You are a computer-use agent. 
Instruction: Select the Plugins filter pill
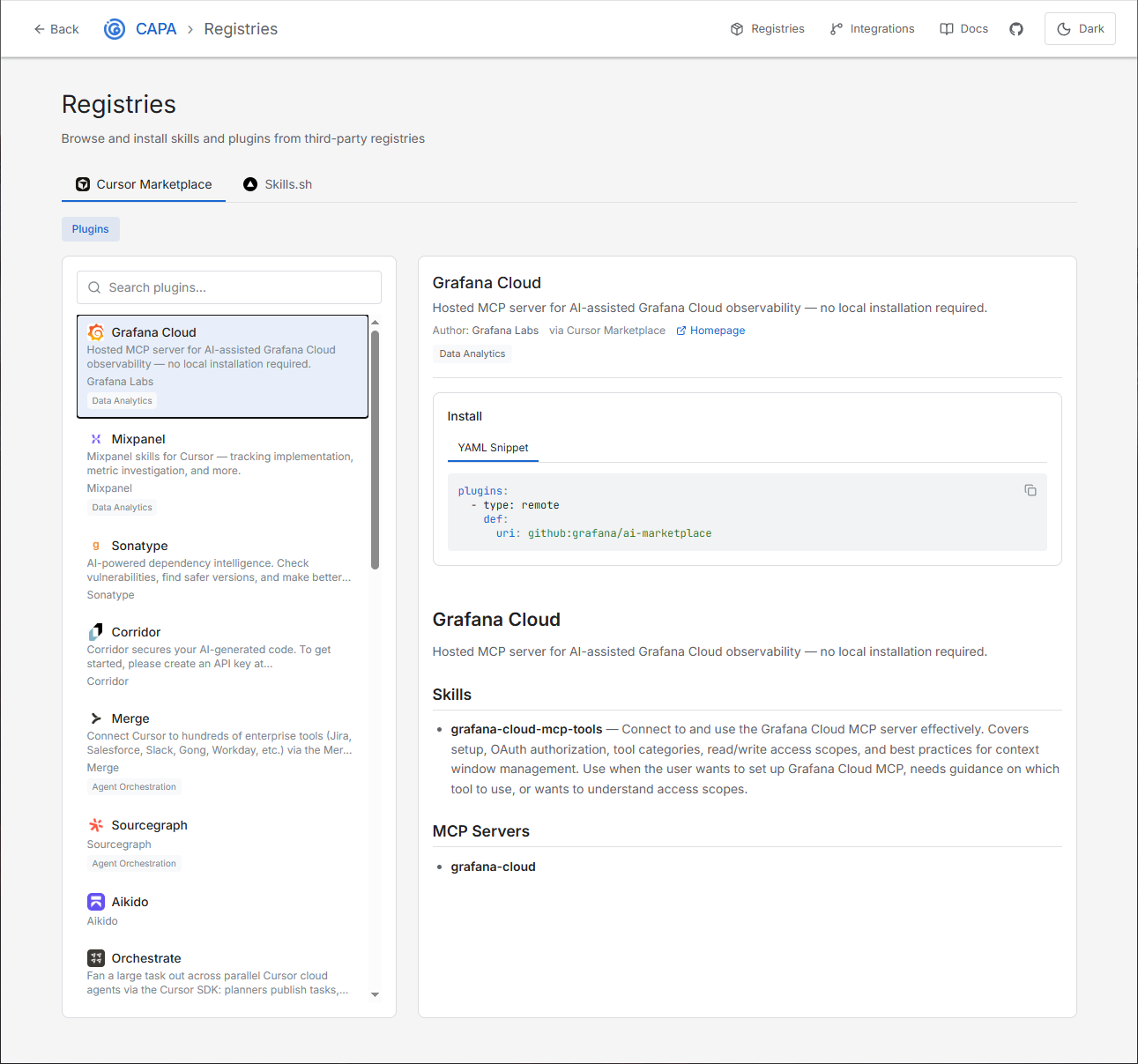click(91, 229)
